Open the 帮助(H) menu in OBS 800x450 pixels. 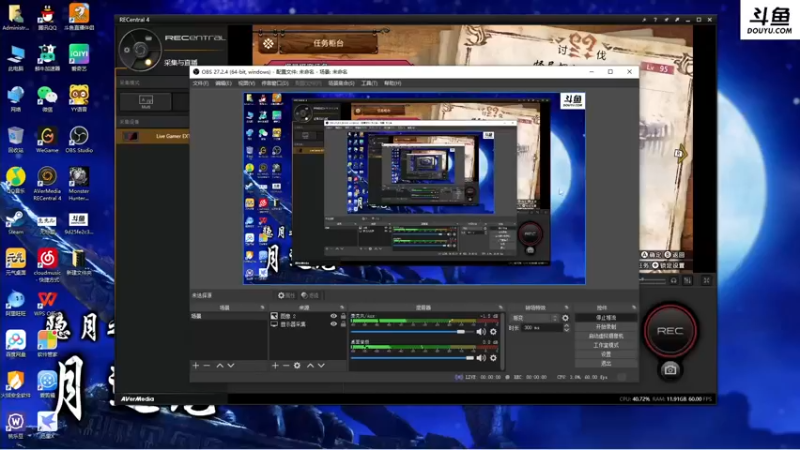pyautogui.click(x=392, y=83)
